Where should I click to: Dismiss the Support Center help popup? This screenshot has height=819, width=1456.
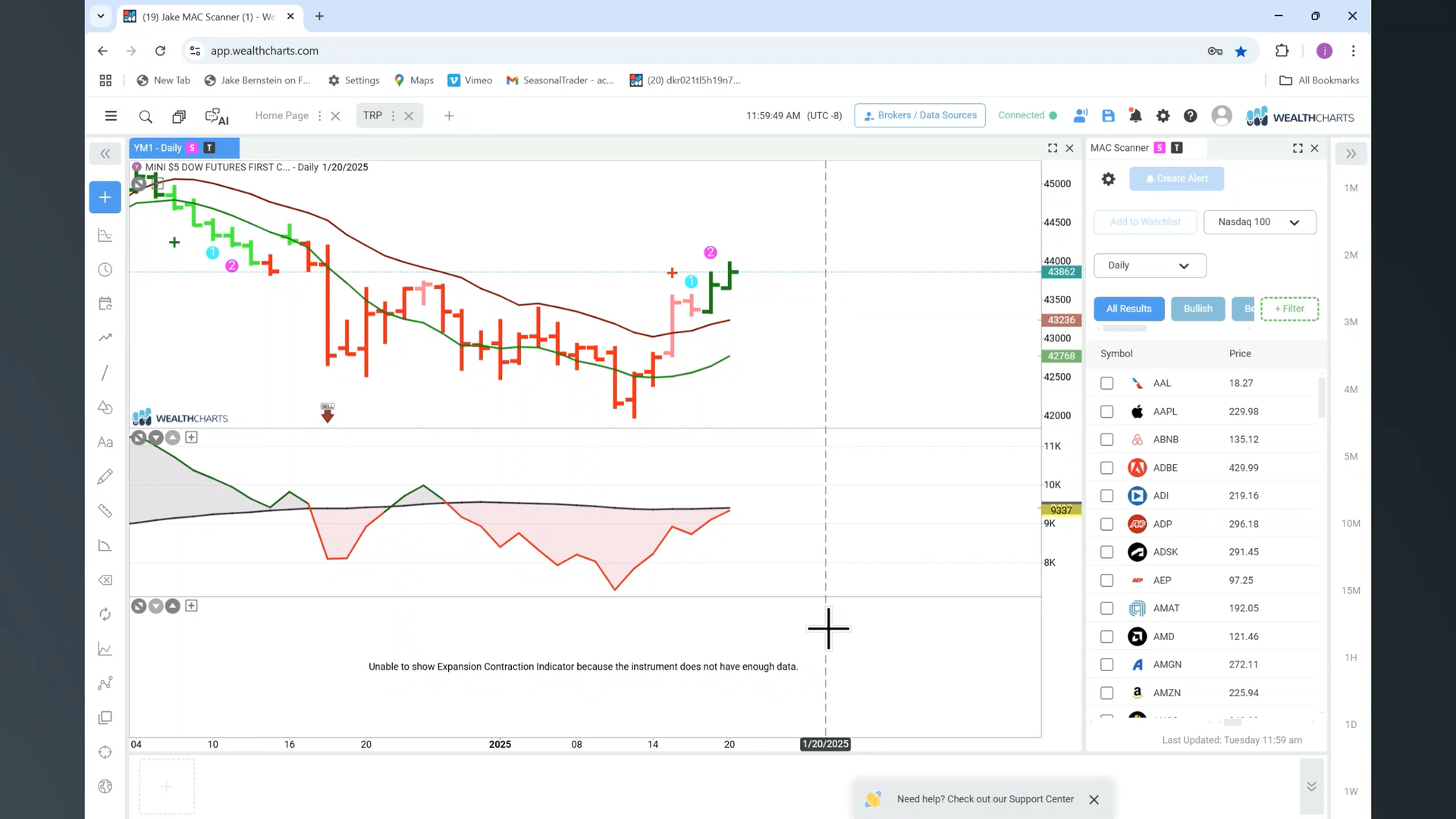click(1094, 800)
